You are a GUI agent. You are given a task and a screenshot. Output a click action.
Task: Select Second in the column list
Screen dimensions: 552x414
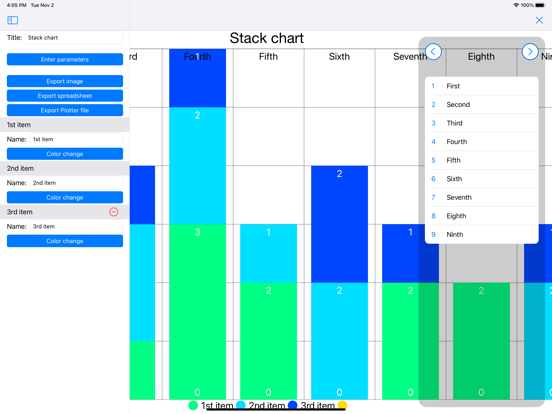coord(482,105)
